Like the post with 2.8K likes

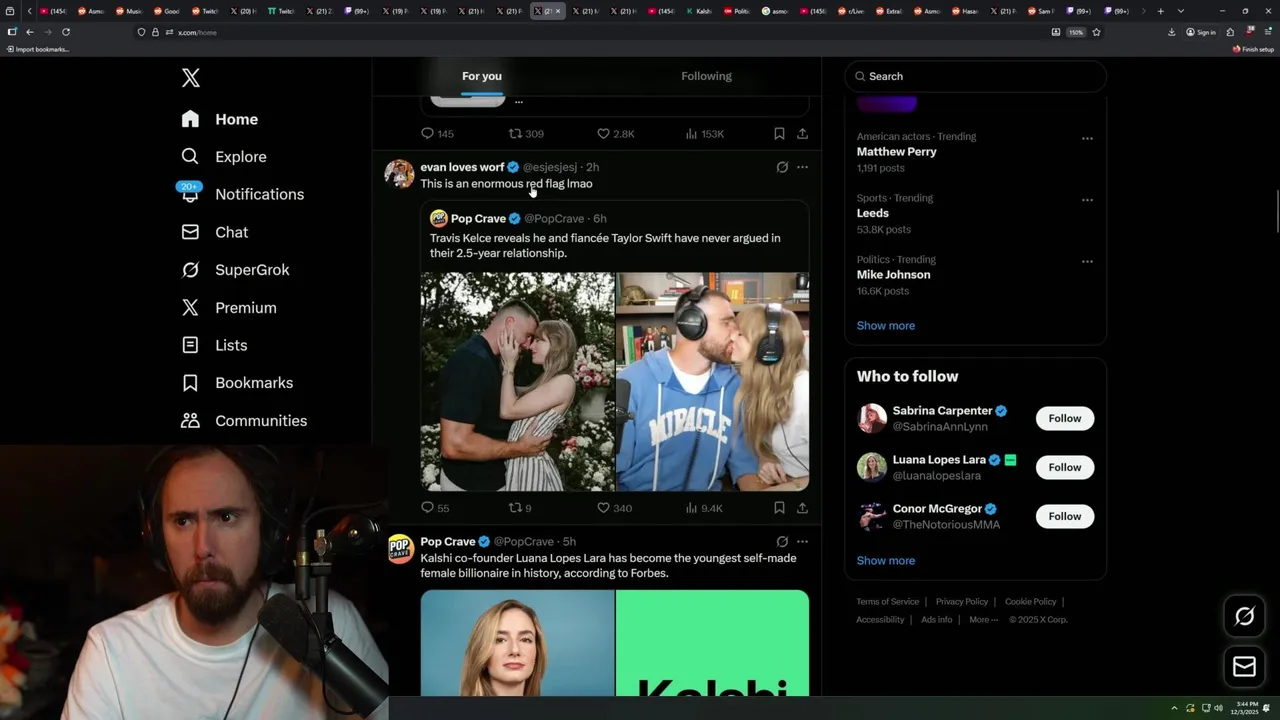click(615, 133)
